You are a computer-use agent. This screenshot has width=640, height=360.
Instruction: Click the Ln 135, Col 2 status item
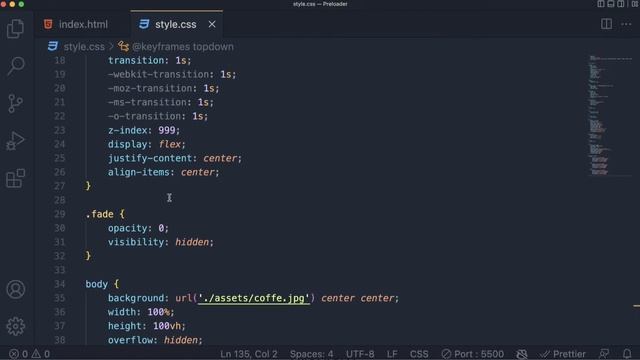[x=249, y=354]
